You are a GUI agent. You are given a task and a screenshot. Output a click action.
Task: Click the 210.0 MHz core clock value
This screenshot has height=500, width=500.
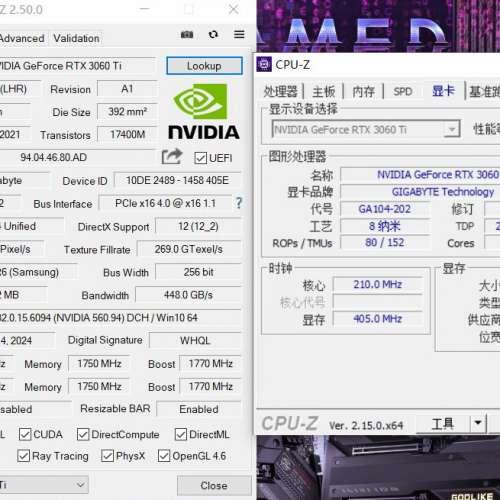click(377, 284)
